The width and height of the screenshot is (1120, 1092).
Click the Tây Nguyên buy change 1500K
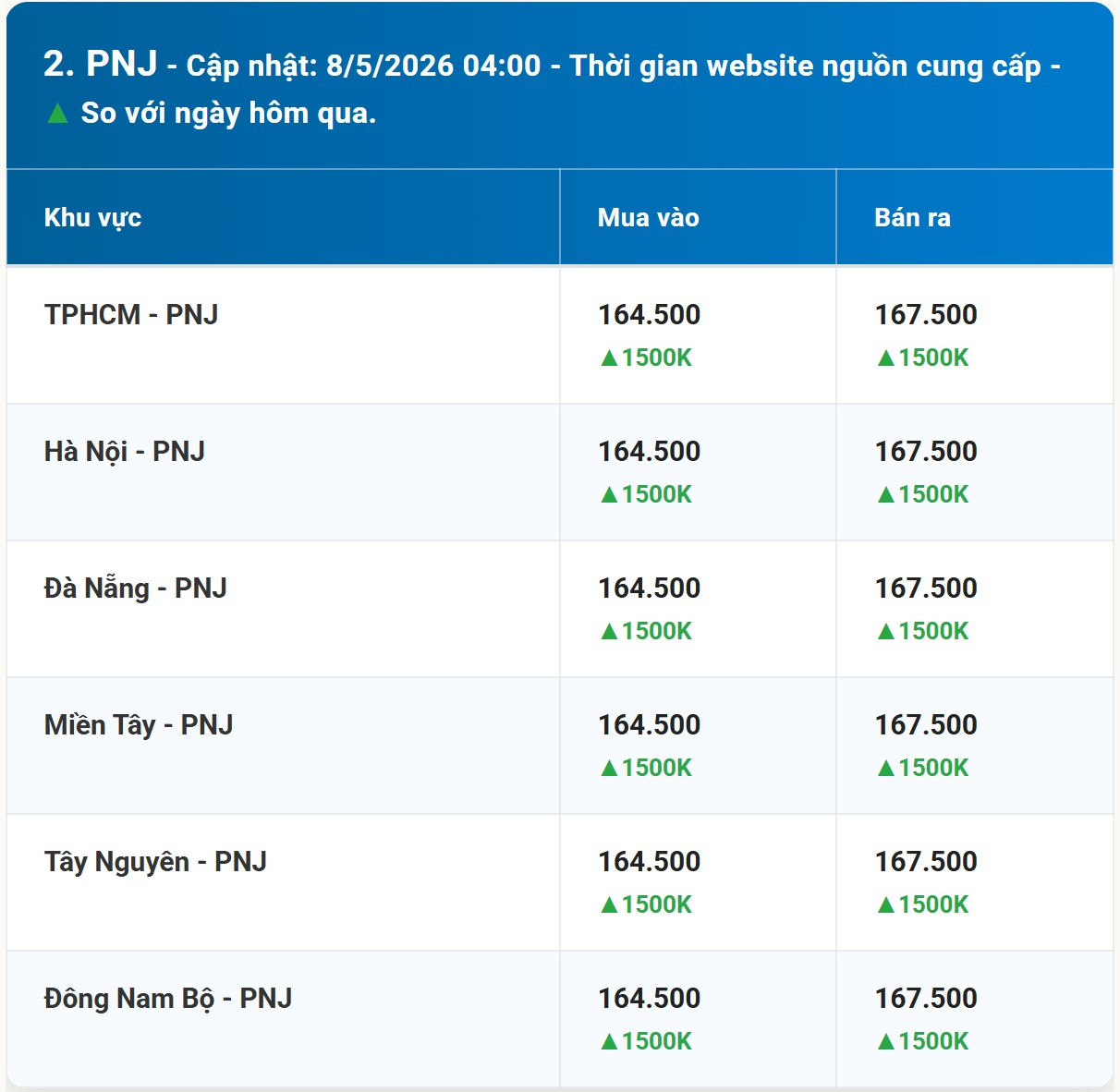pyautogui.click(x=646, y=904)
